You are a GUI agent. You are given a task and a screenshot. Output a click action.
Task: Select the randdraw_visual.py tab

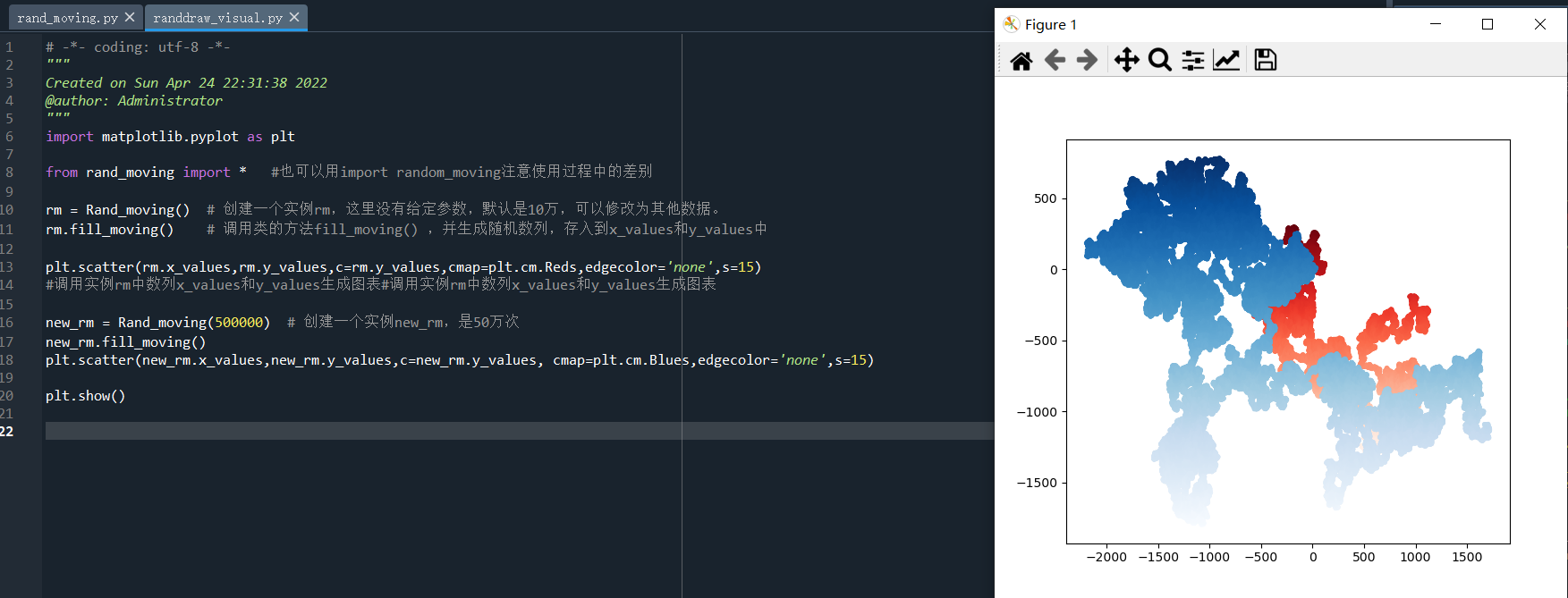(x=217, y=18)
